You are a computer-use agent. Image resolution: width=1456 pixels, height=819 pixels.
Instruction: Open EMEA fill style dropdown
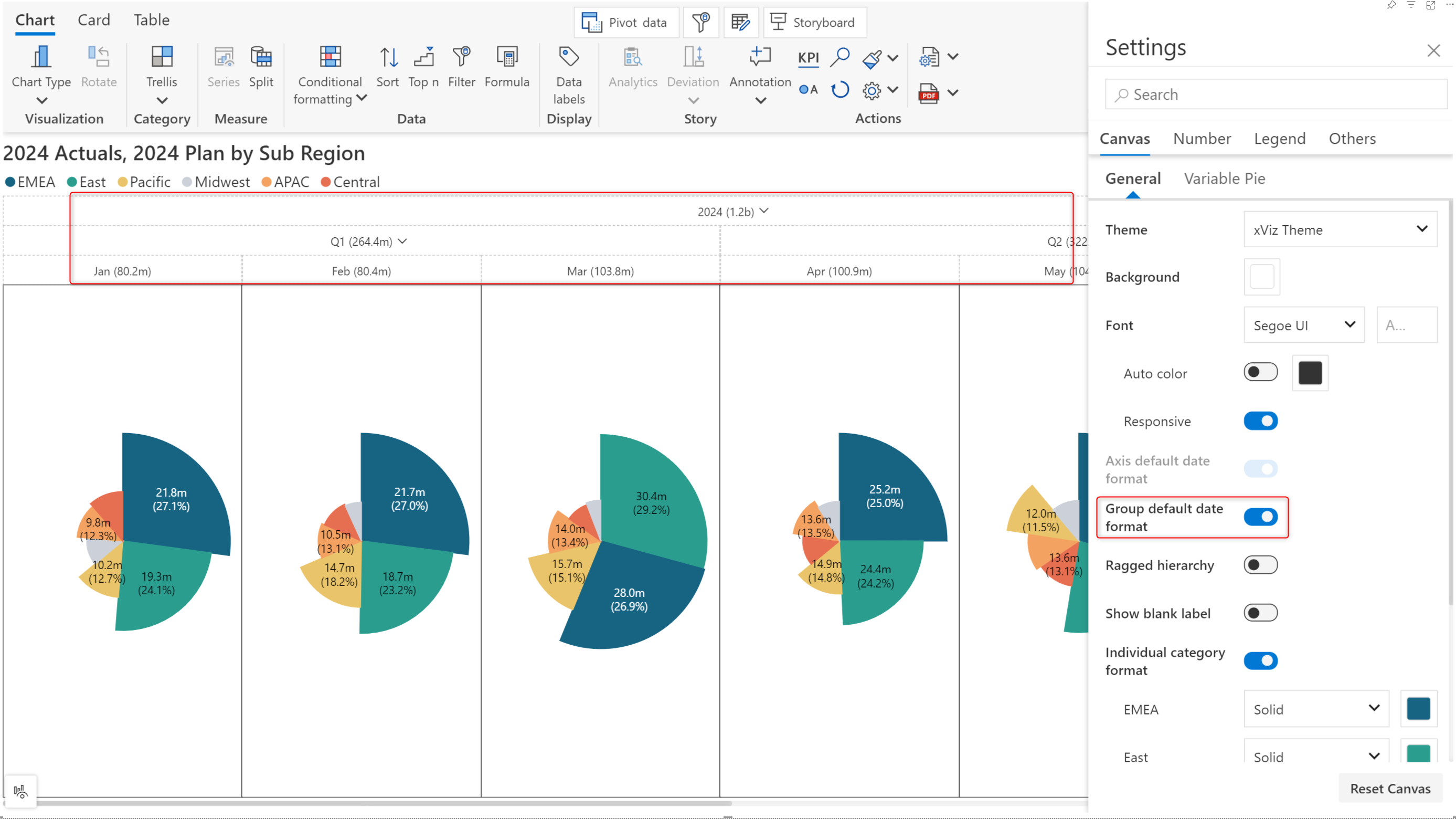tap(1316, 709)
